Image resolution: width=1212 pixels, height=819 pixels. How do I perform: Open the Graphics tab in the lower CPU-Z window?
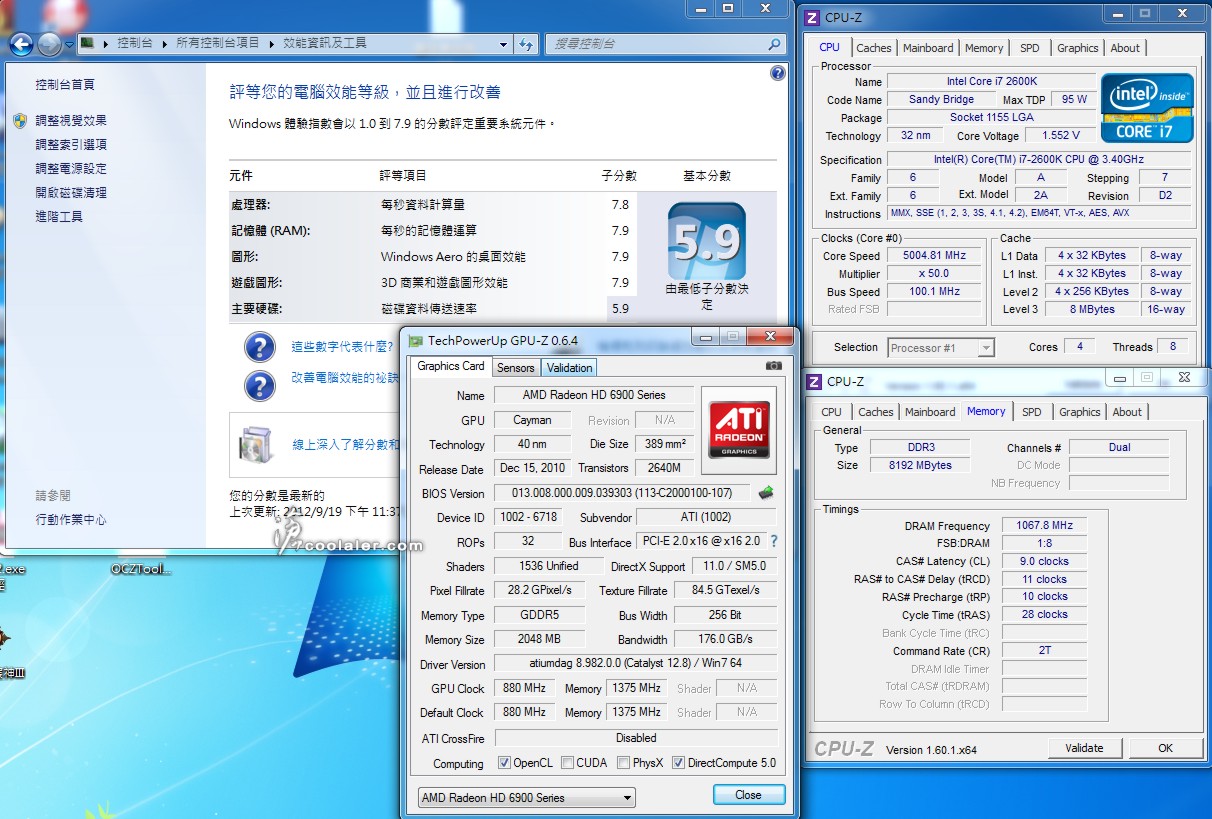click(x=1079, y=412)
